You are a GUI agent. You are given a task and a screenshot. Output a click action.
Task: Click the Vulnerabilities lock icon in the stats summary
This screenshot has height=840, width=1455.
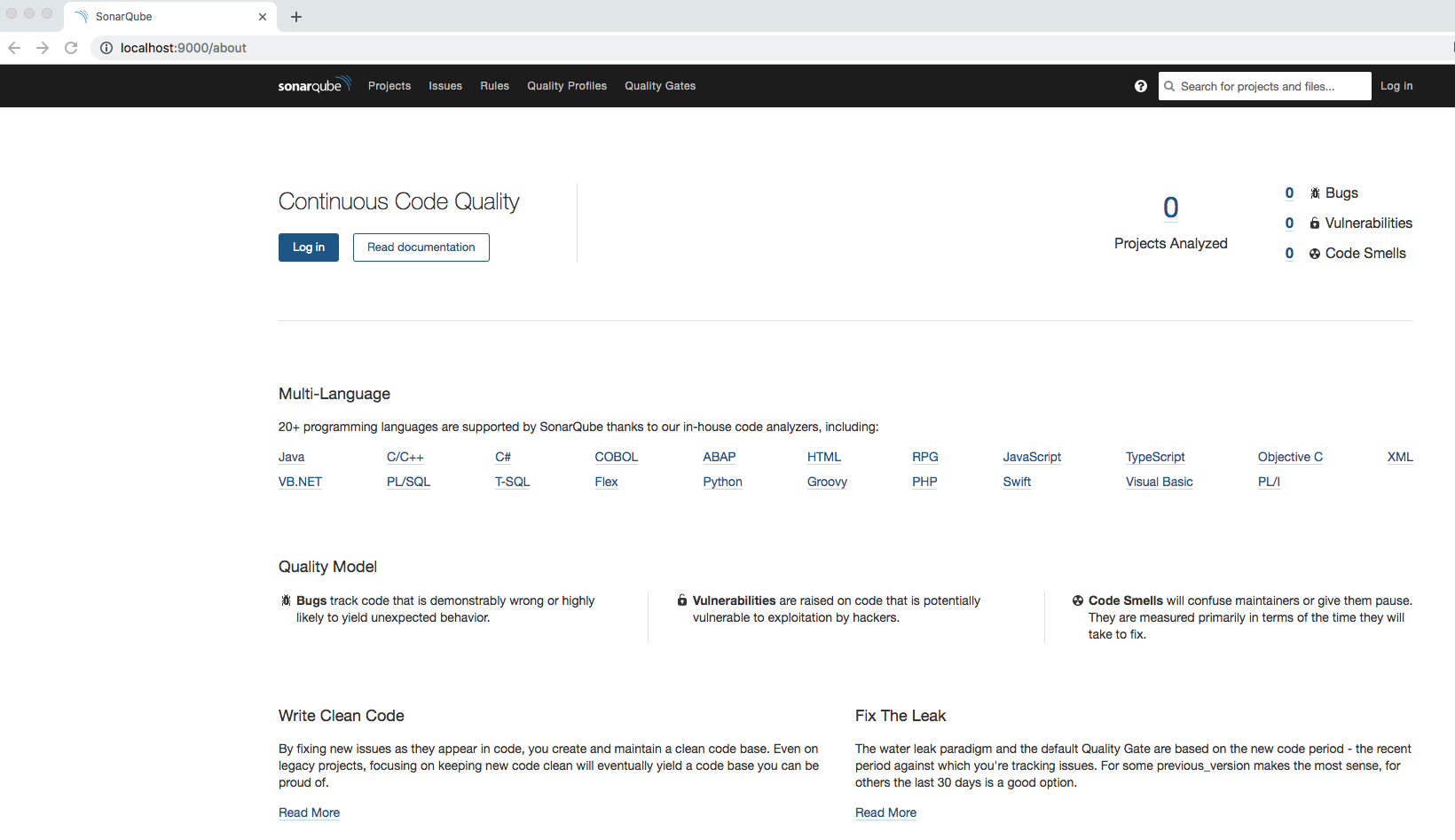coord(1315,224)
